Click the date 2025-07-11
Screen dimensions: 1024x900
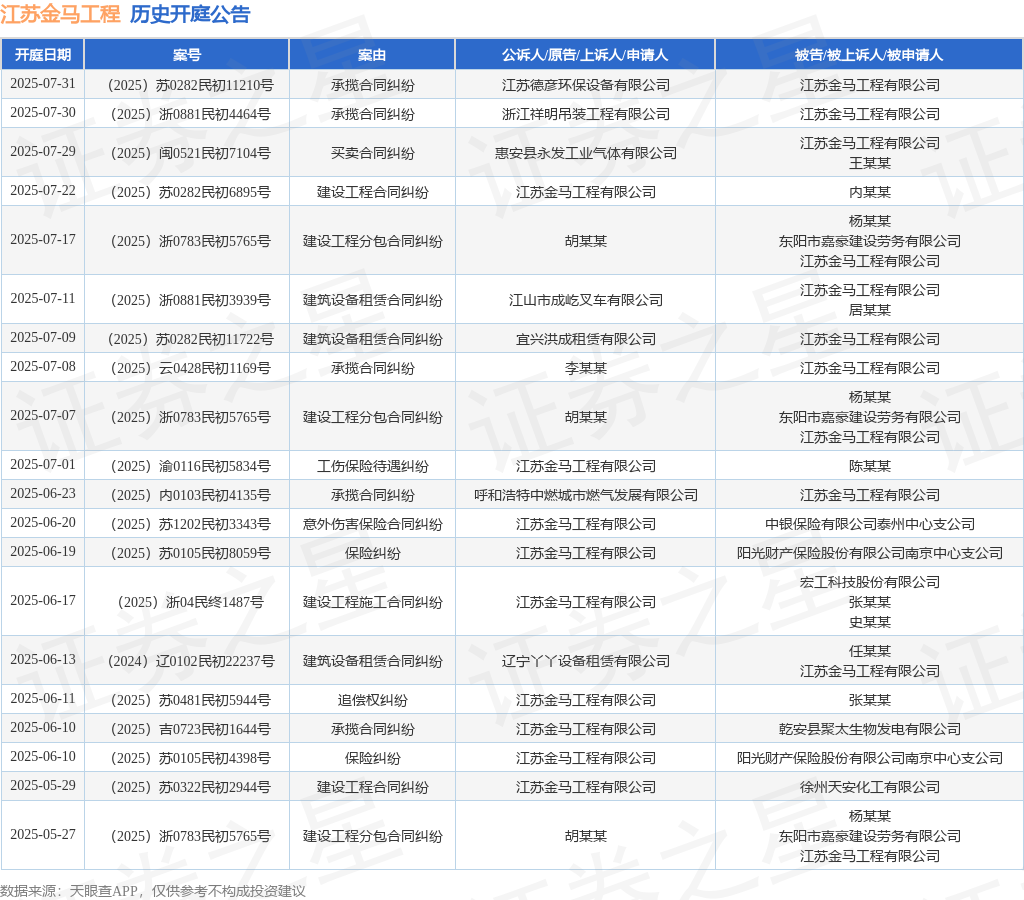point(43,298)
